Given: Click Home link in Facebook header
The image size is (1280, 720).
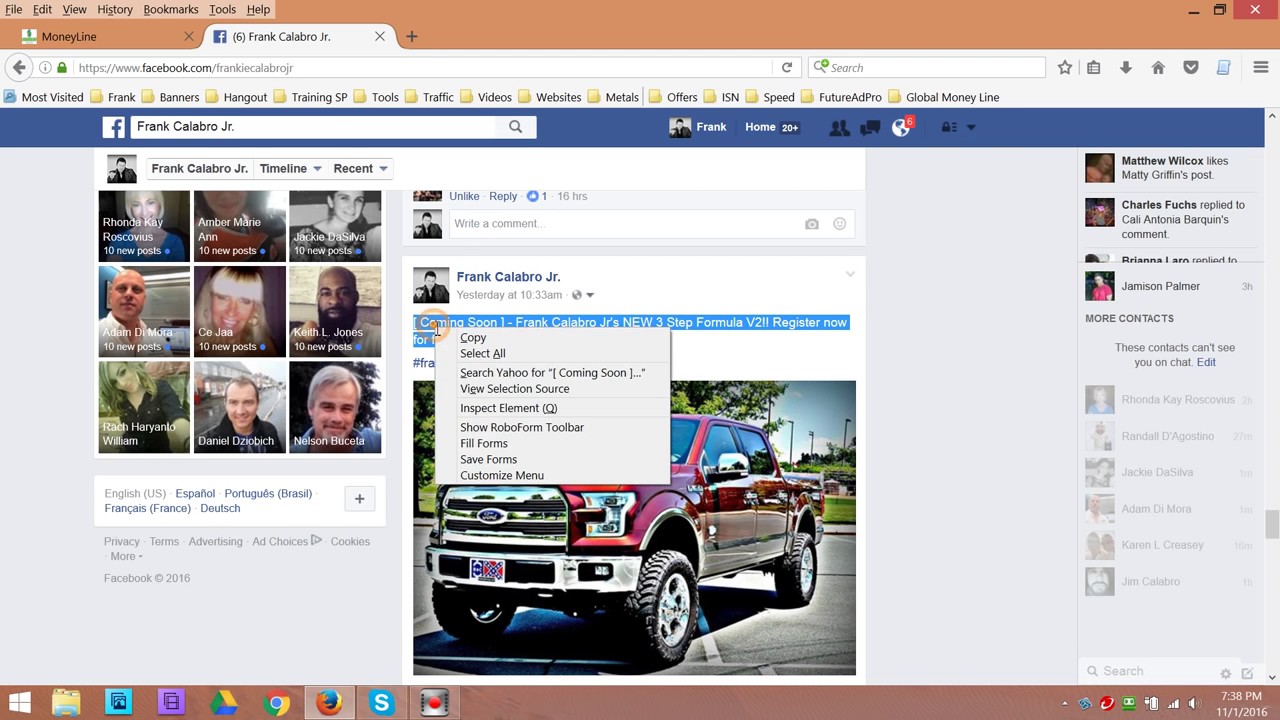Looking at the screenshot, I should coord(760,127).
